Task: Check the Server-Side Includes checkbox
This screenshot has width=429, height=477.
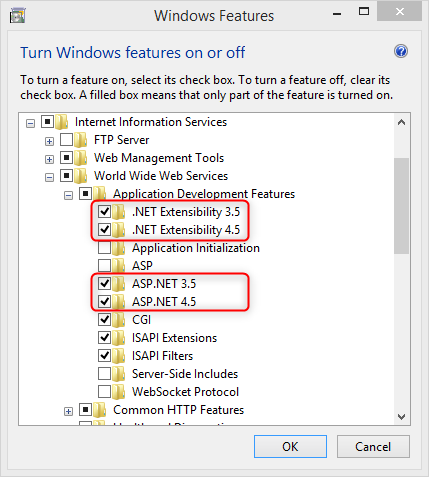Action: point(104,374)
